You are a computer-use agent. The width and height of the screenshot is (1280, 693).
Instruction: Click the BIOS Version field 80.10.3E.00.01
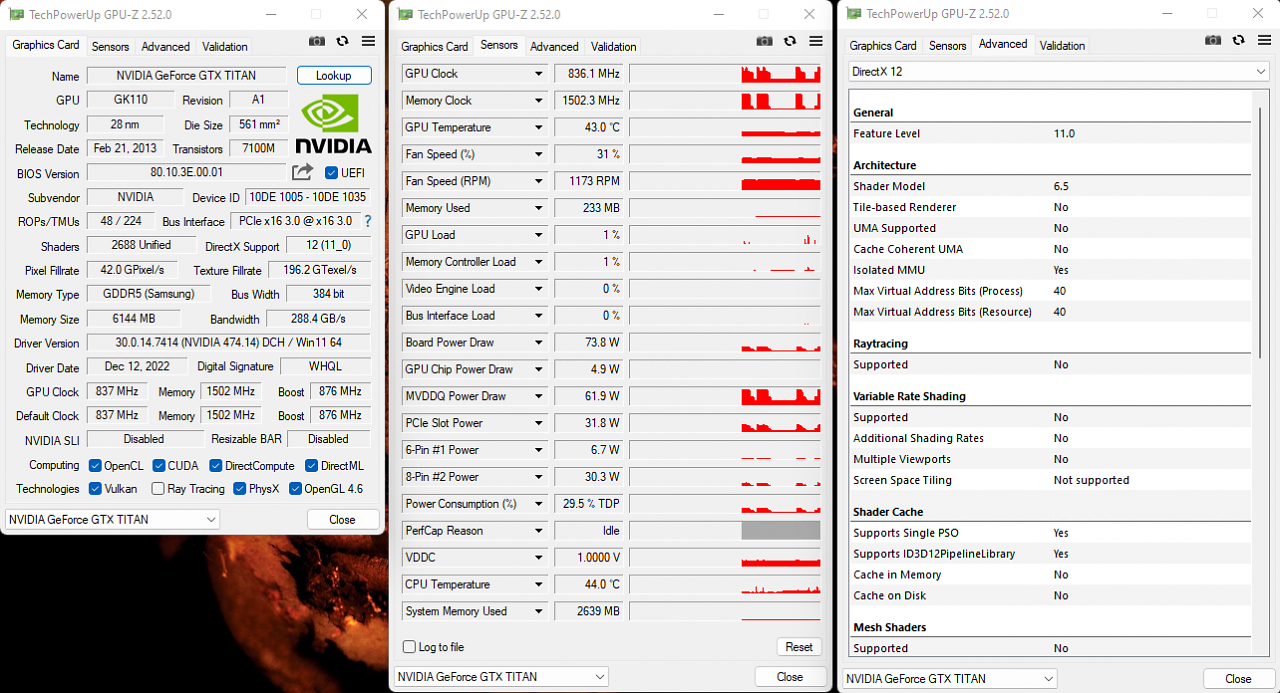click(x=187, y=173)
